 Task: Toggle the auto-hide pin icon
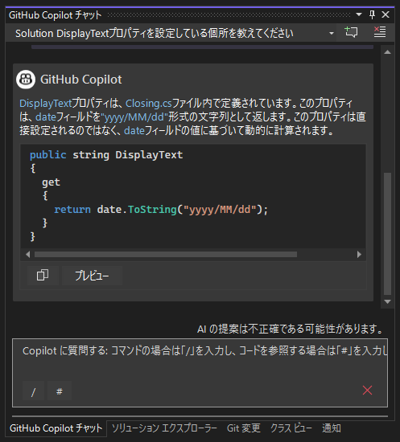point(372,14)
